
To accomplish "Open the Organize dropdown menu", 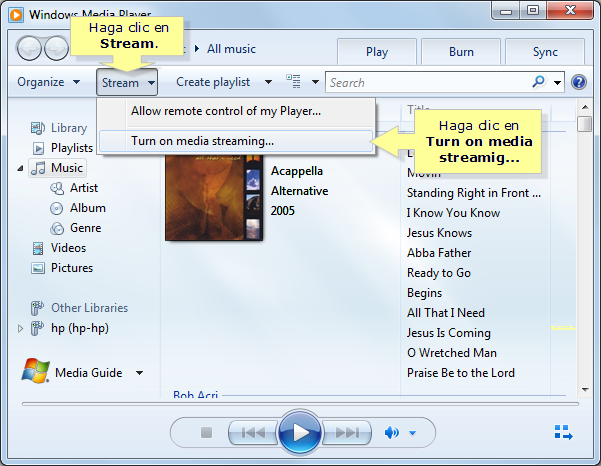I will [x=49, y=82].
